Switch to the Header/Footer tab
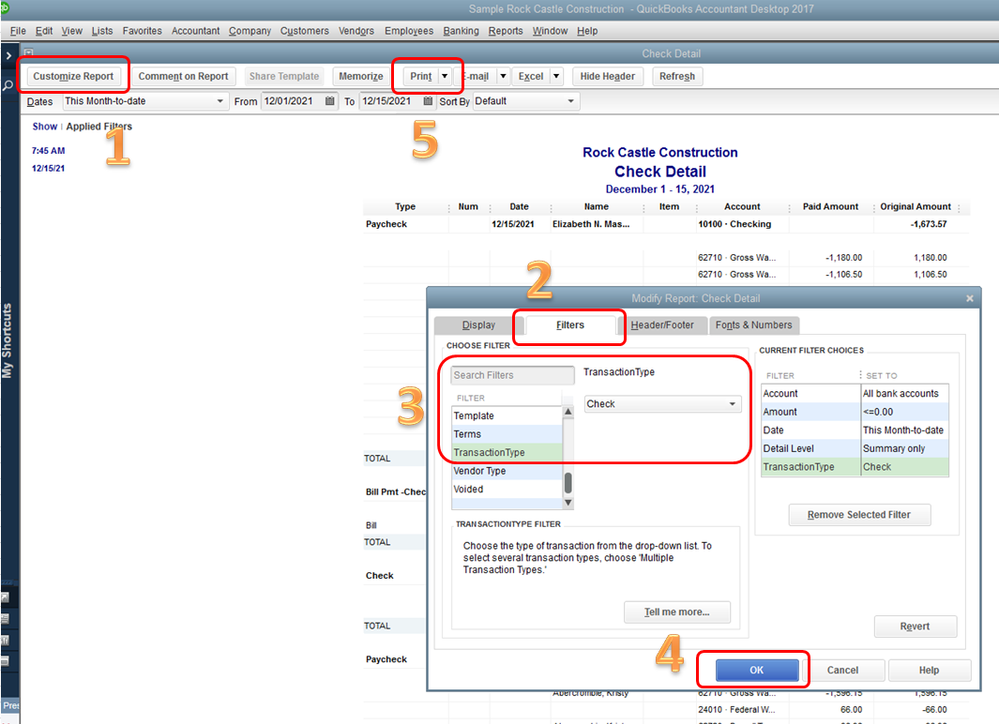This screenshot has height=724, width=999. coord(662,325)
